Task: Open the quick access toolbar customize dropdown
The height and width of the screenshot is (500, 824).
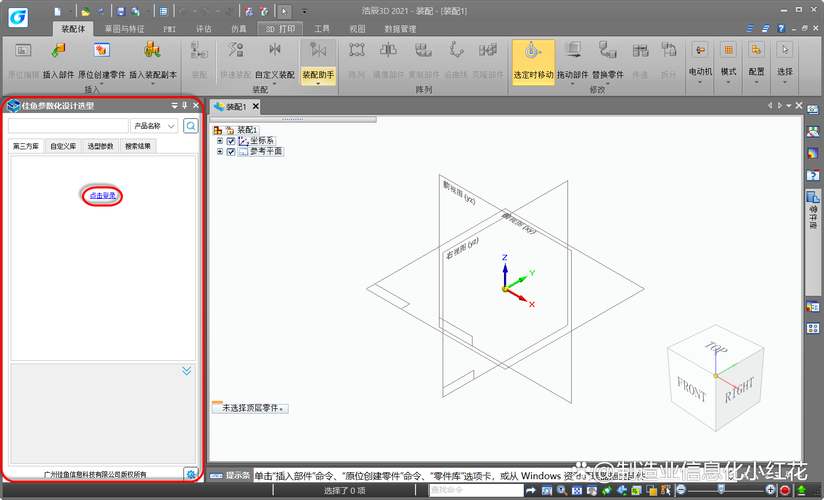Action: [x=304, y=11]
